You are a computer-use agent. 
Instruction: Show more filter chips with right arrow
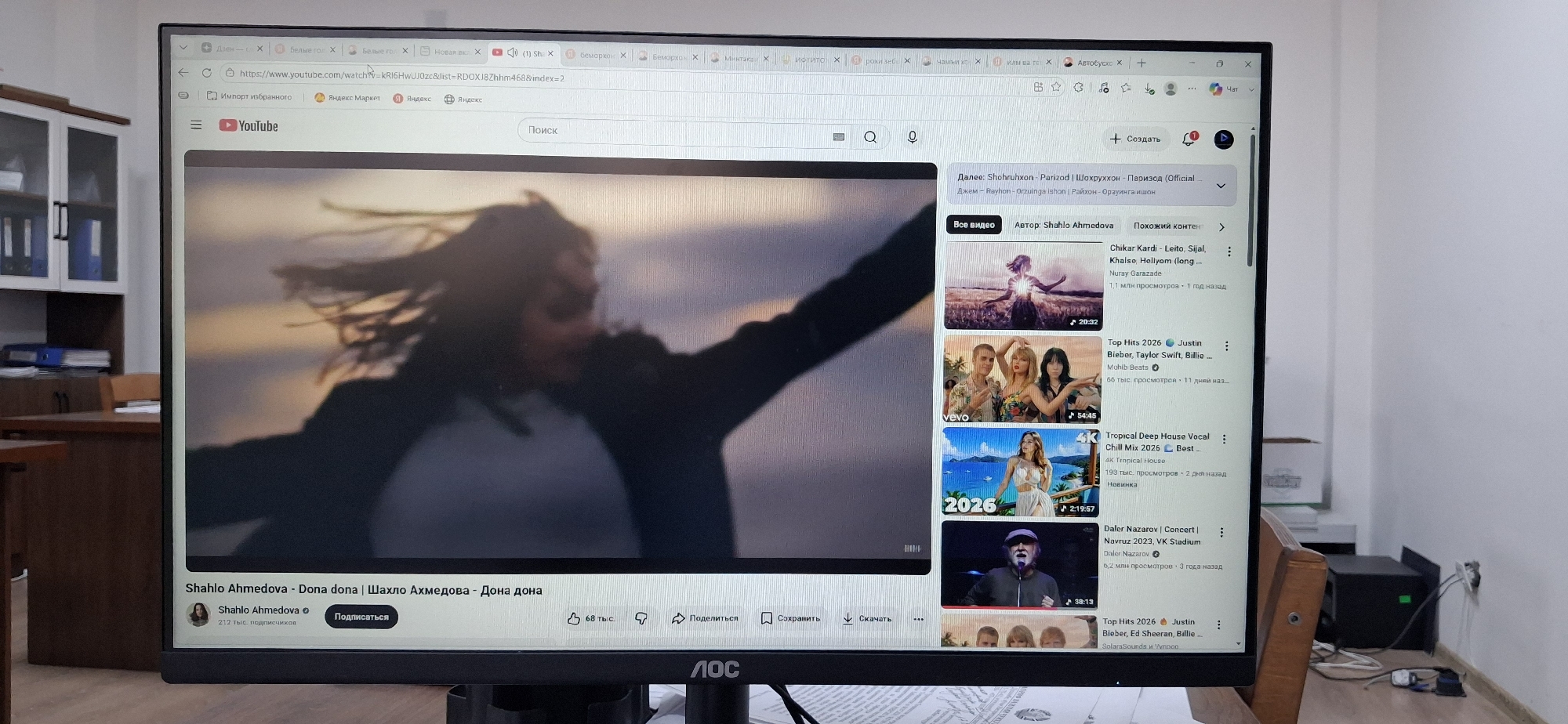tap(1221, 227)
